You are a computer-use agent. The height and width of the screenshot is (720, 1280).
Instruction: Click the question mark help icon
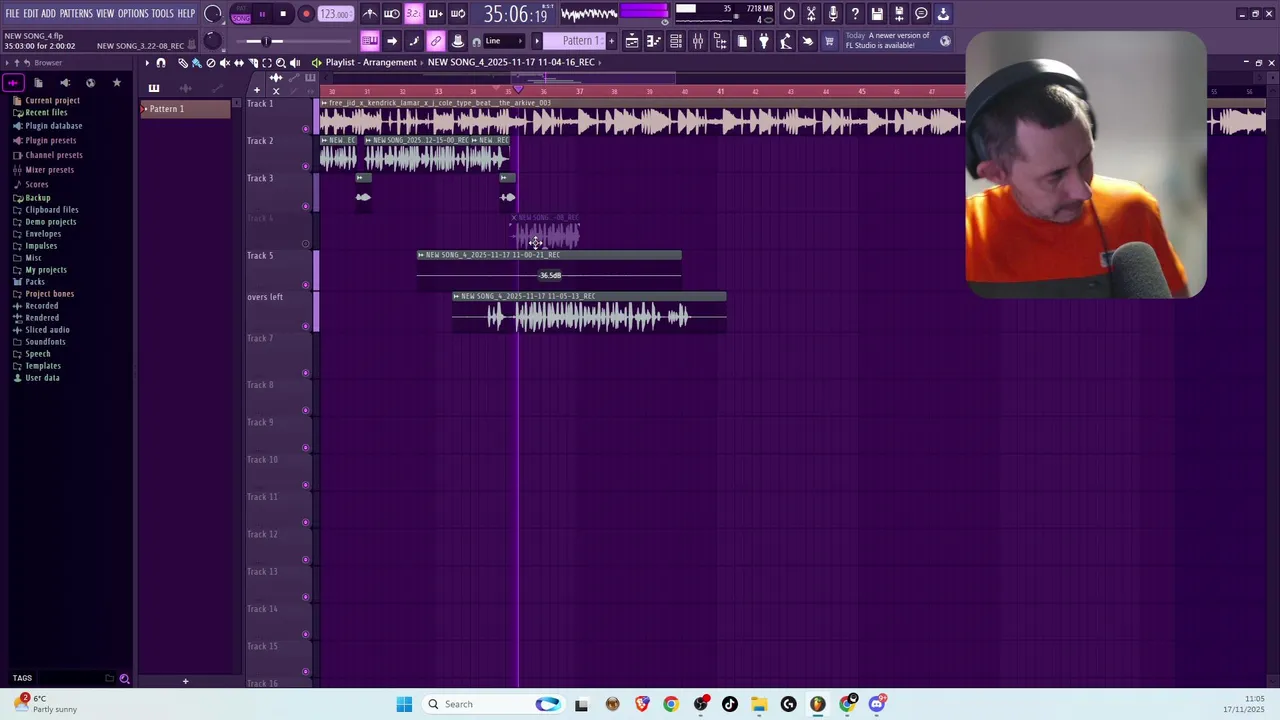tap(855, 14)
